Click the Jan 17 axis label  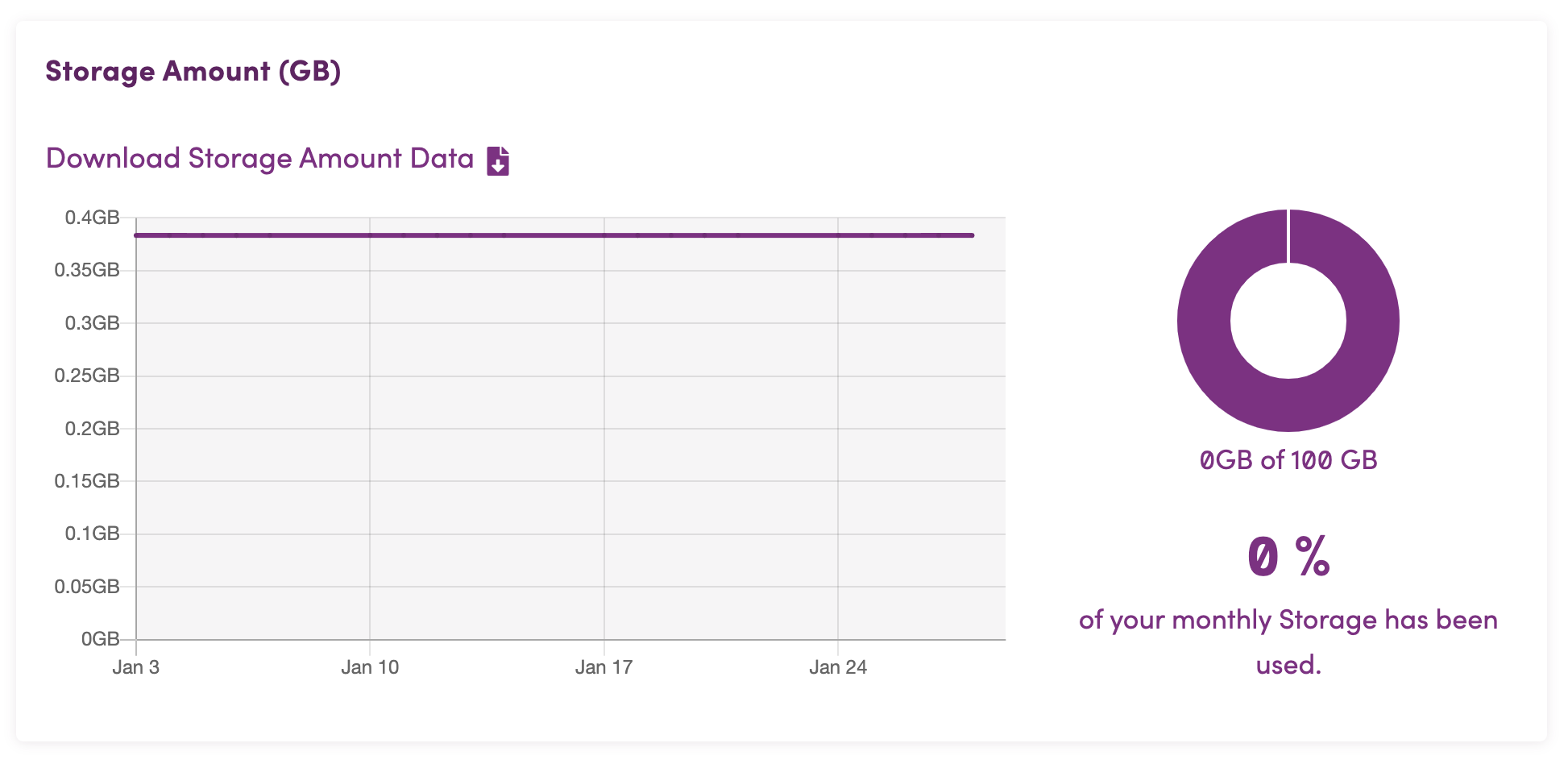[604, 667]
